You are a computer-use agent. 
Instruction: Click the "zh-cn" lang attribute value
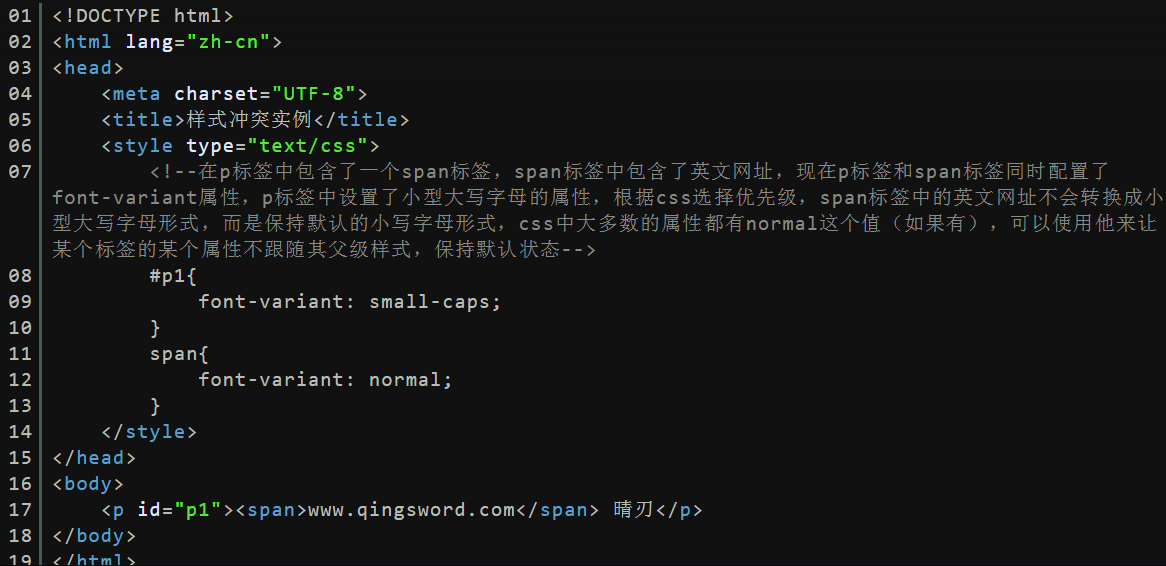coord(228,42)
